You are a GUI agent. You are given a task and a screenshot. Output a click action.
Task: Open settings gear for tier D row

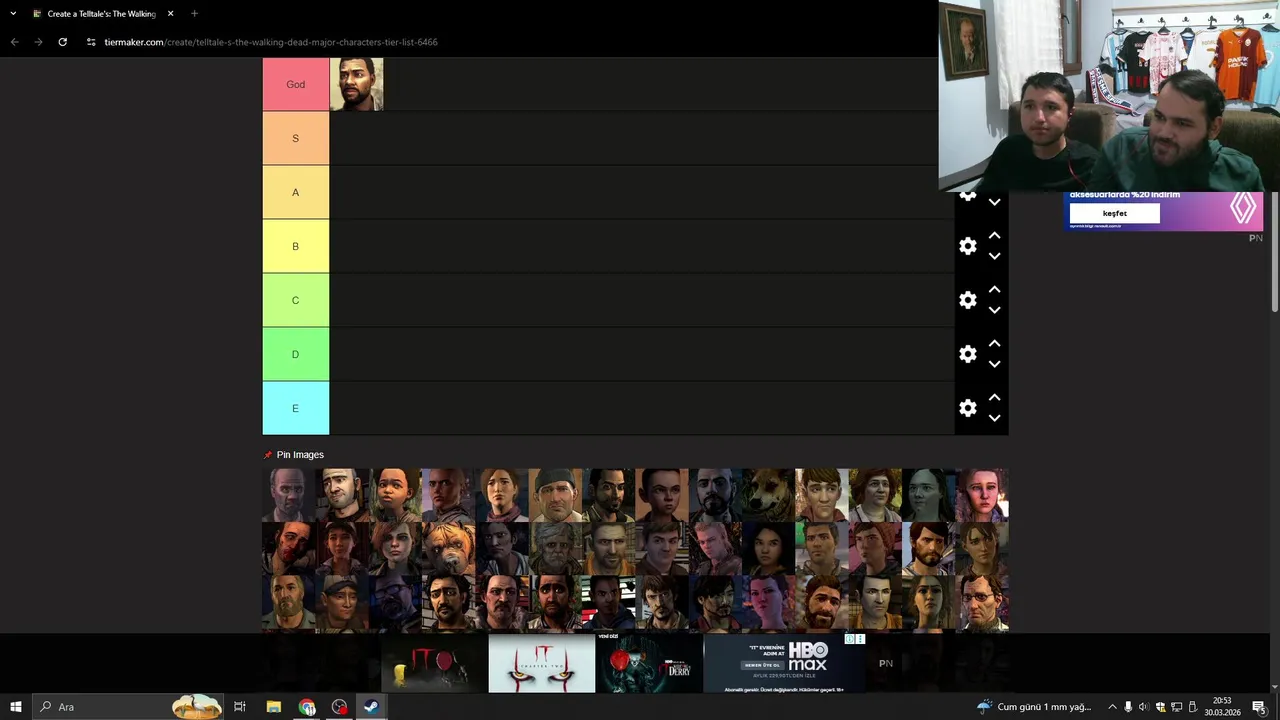tap(967, 354)
